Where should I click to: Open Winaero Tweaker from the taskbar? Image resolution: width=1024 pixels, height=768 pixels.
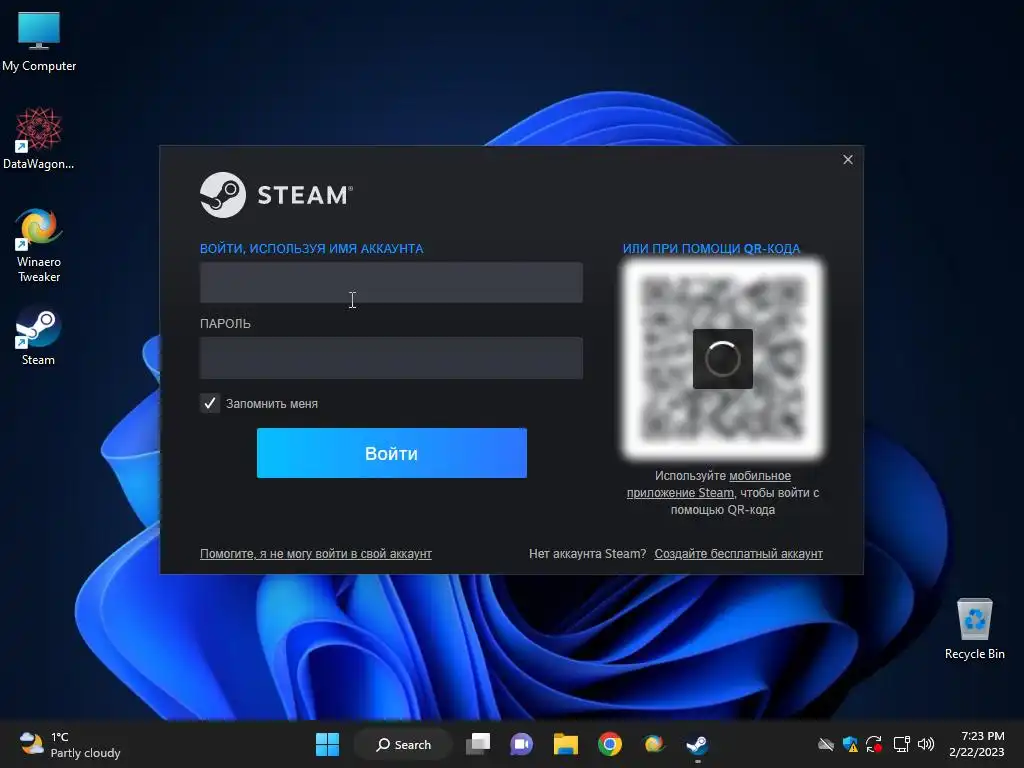[653, 744]
